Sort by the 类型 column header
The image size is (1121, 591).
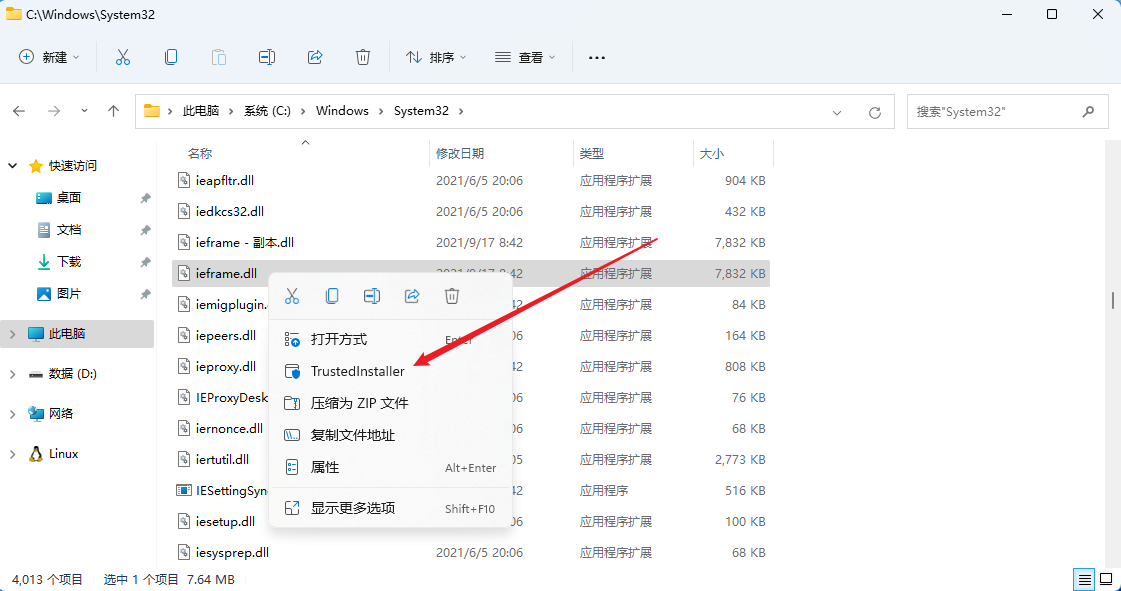(591, 153)
